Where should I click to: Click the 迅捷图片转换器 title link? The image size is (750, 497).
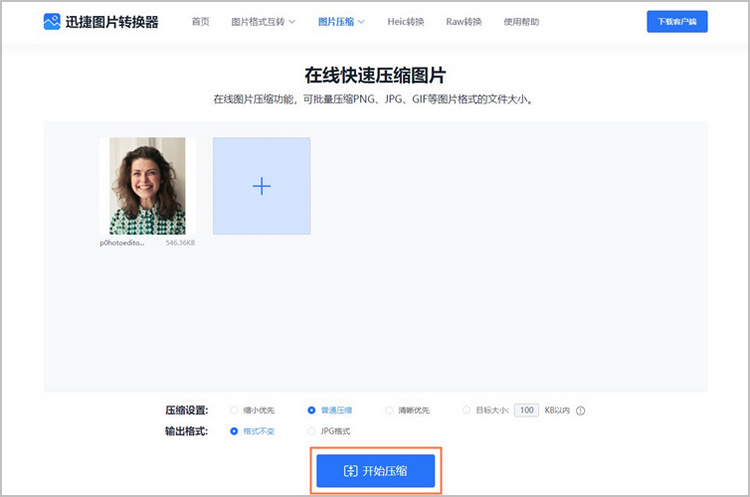click(111, 22)
